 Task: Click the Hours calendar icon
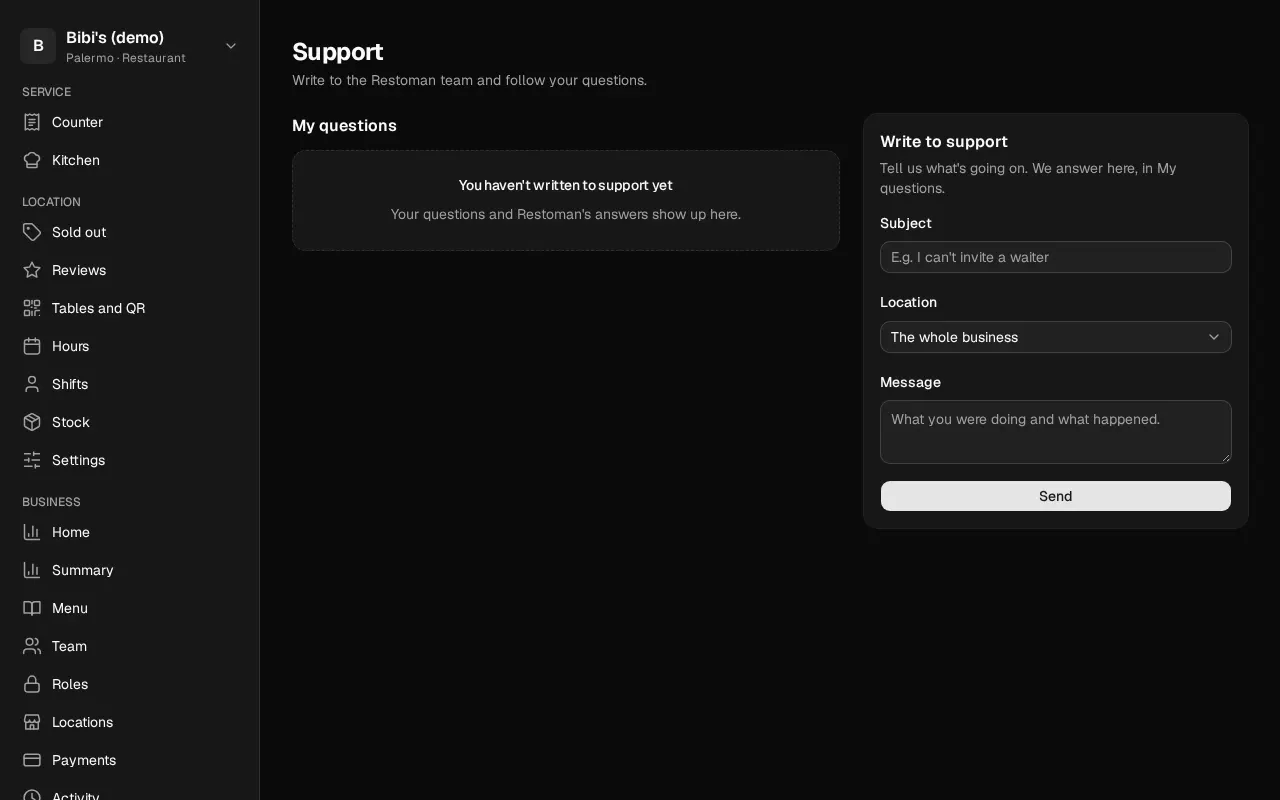32,346
